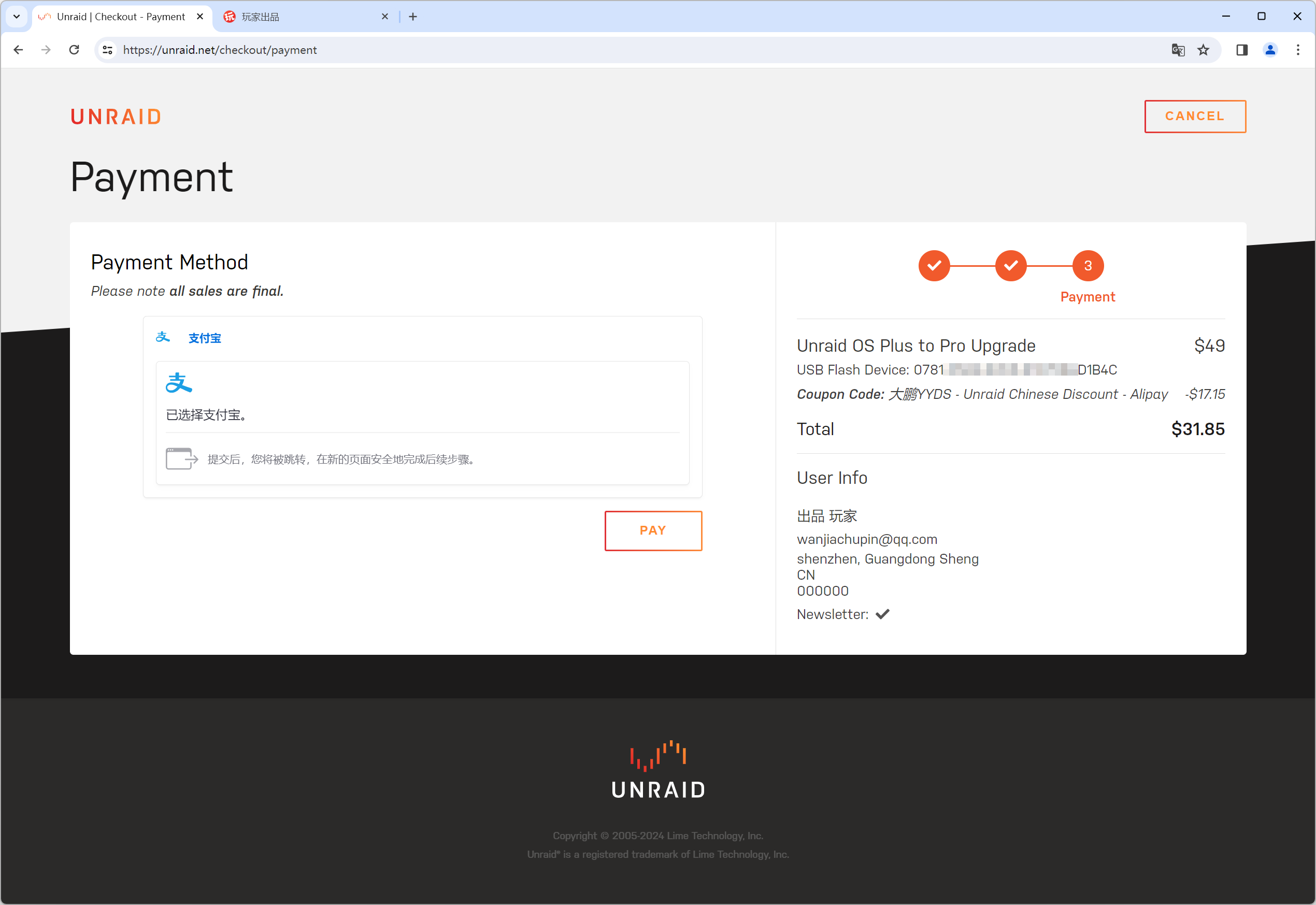Open the Chrome three-dot menu
The image size is (1316, 905).
click(1298, 50)
